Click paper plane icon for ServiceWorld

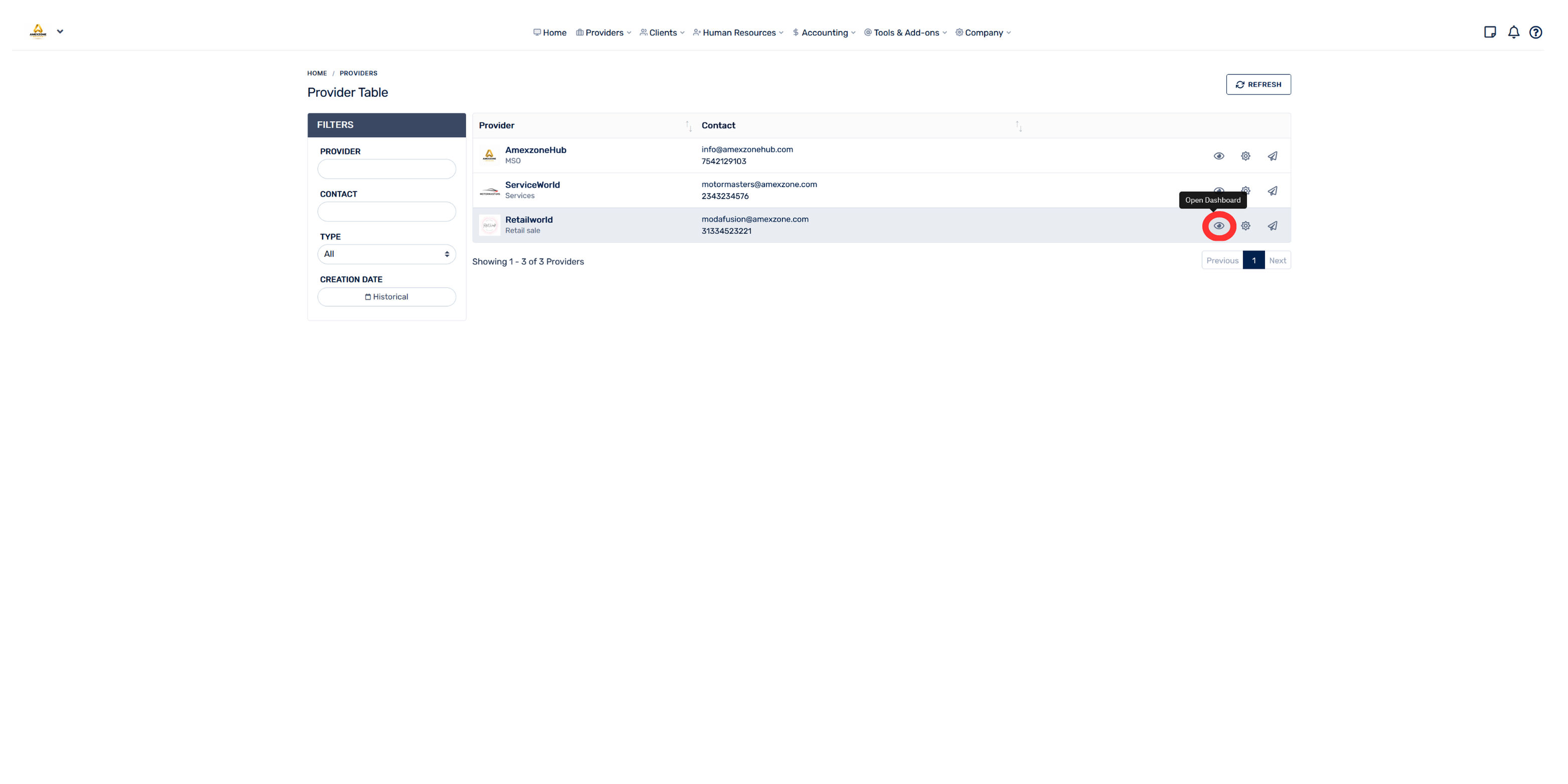tap(1272, 191)
